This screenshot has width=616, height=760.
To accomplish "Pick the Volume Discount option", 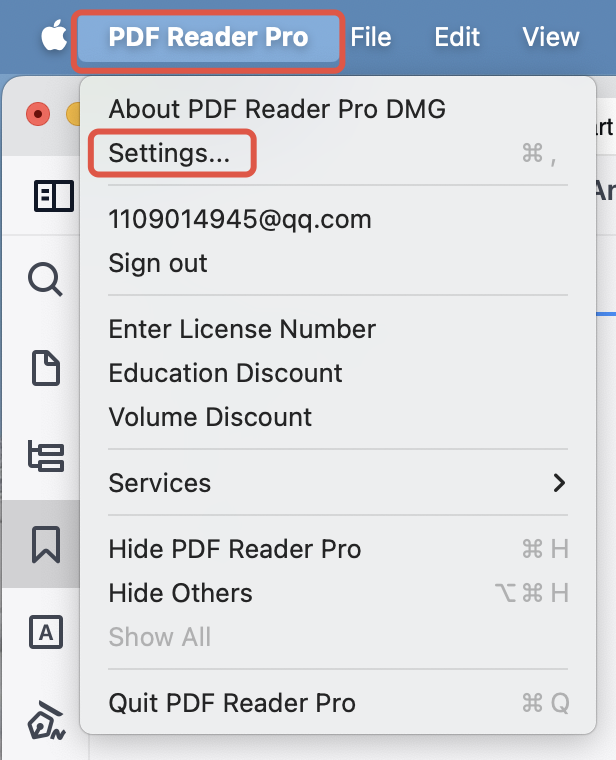I will click(x=210, y=417).
